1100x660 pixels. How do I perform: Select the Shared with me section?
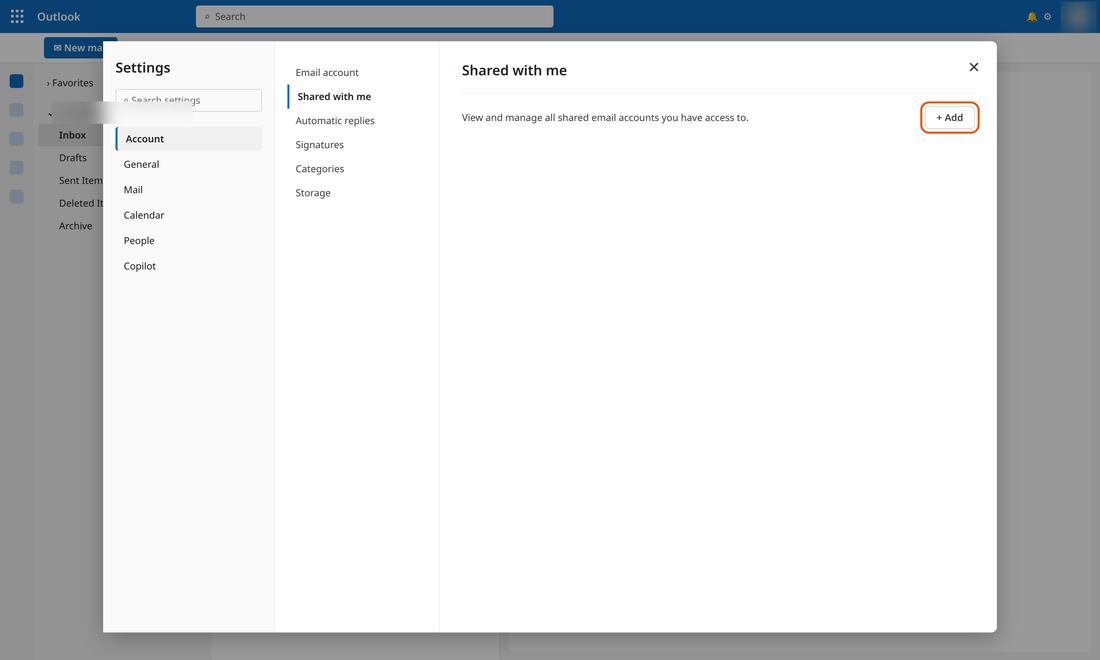click(x=358, y=97)
